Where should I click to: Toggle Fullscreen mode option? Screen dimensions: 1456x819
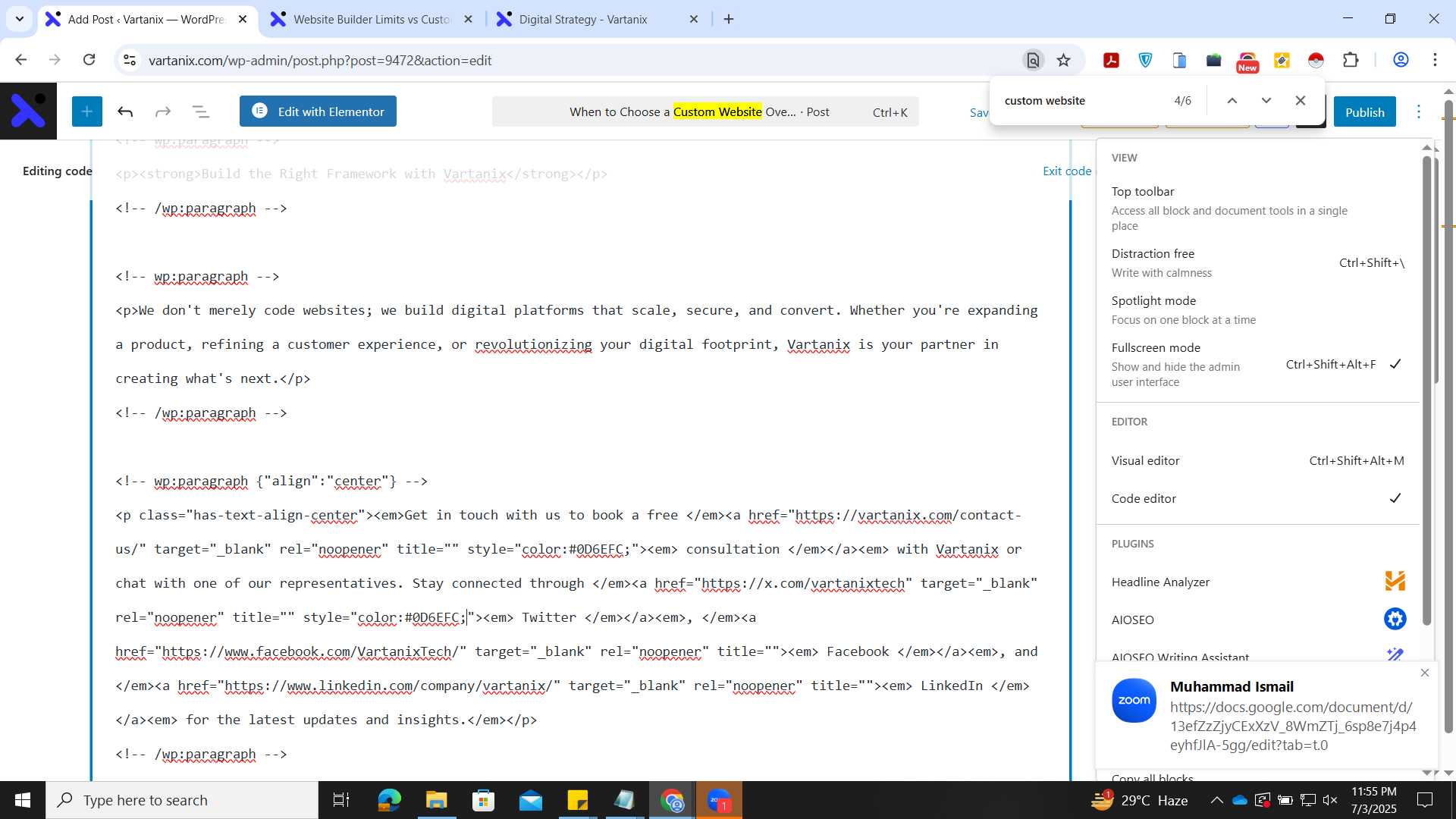[x=1257, y=365]
